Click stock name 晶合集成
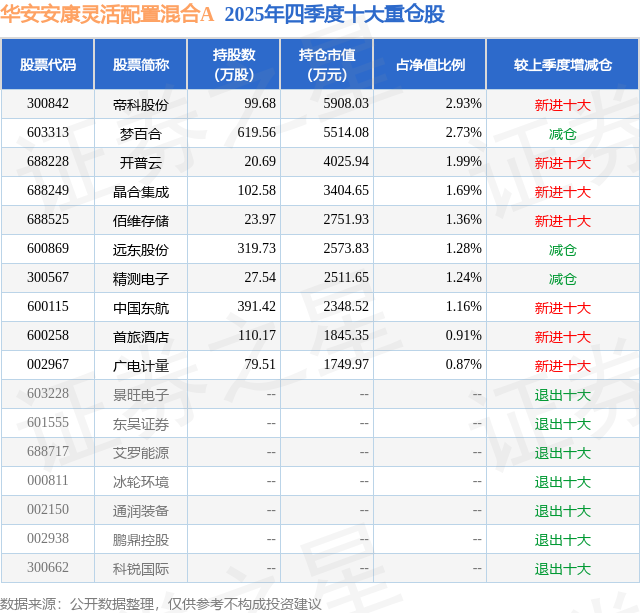Viewport: 640px width, 613px height. (x=141, y=191)
